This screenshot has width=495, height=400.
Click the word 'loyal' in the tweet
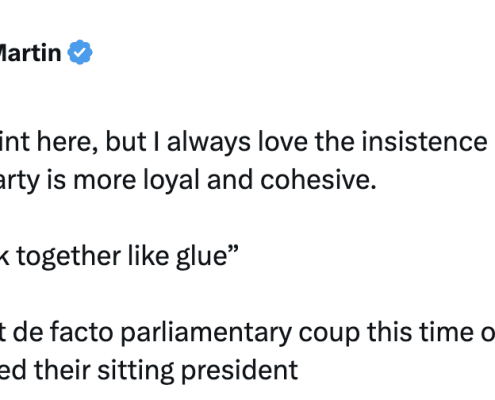pyautogui.click(x=171, y=181)
